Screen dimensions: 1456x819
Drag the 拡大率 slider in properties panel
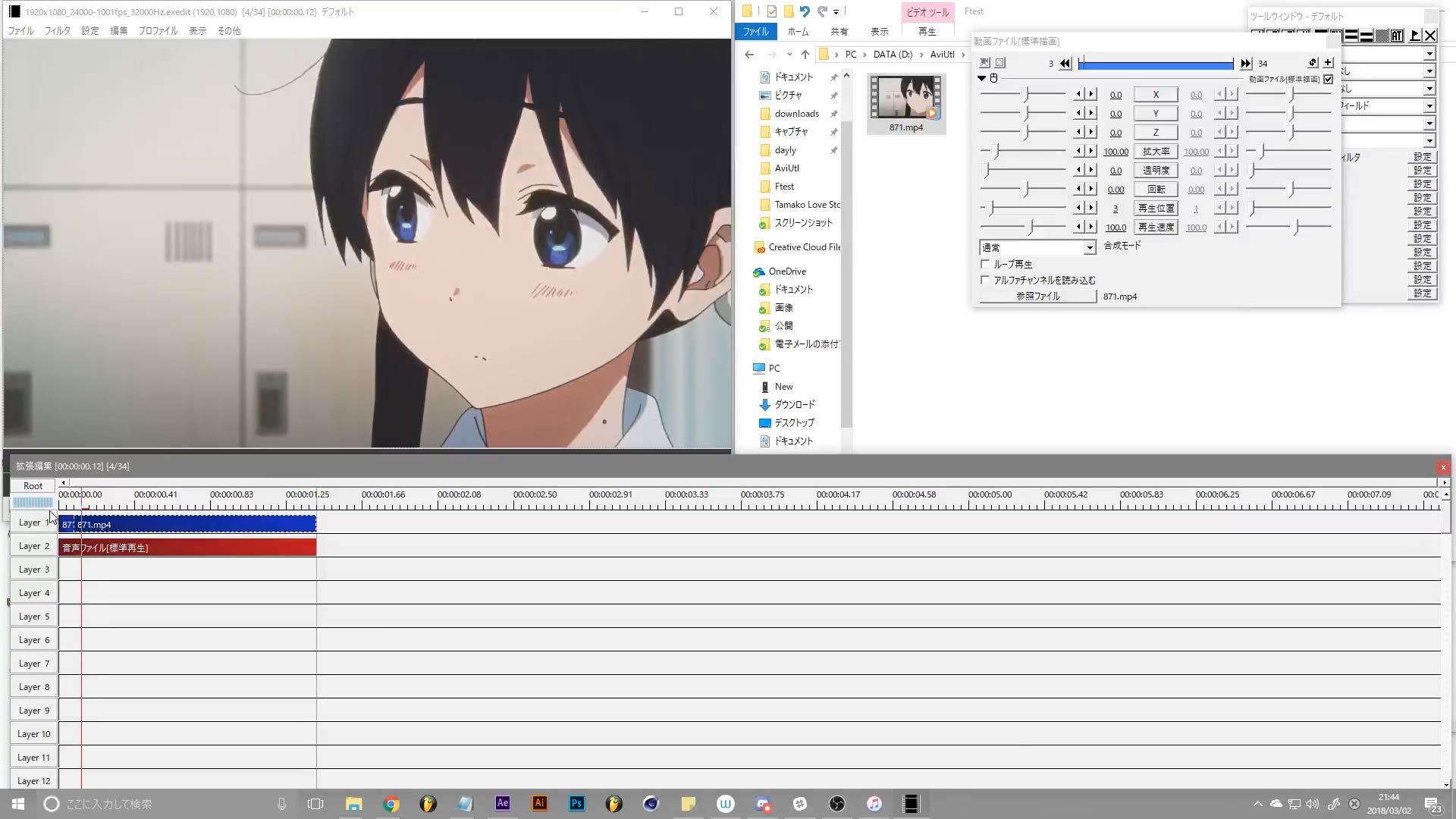[x=1029, y=150]
